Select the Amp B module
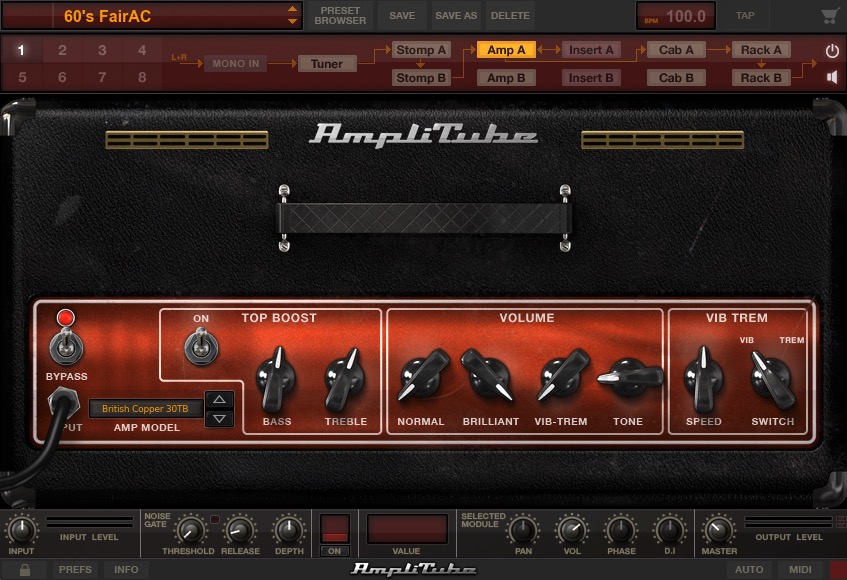847x580 pixels. click(506, 78)
